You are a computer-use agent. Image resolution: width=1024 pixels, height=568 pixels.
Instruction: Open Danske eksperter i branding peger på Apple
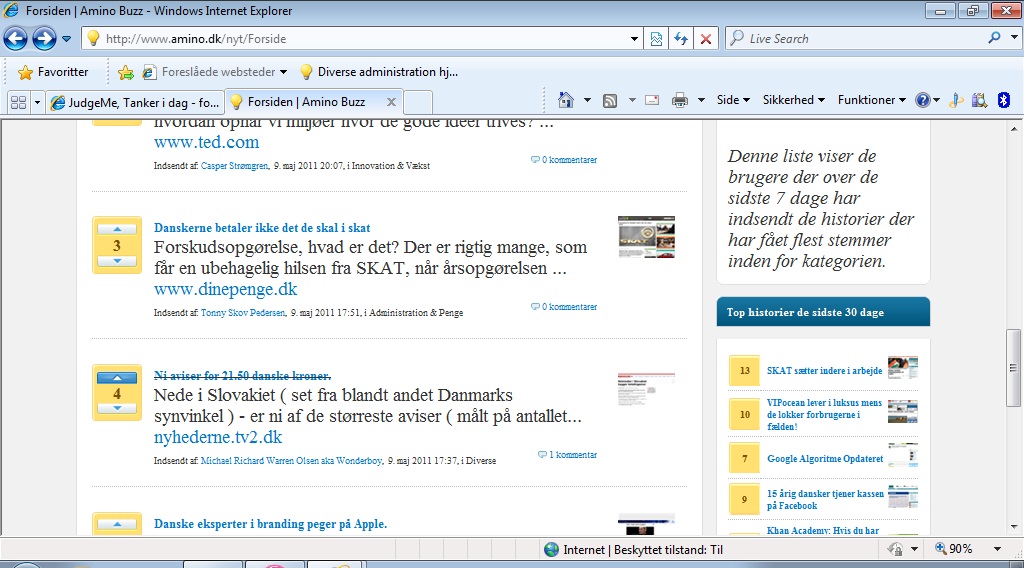[x=270, y=524]
